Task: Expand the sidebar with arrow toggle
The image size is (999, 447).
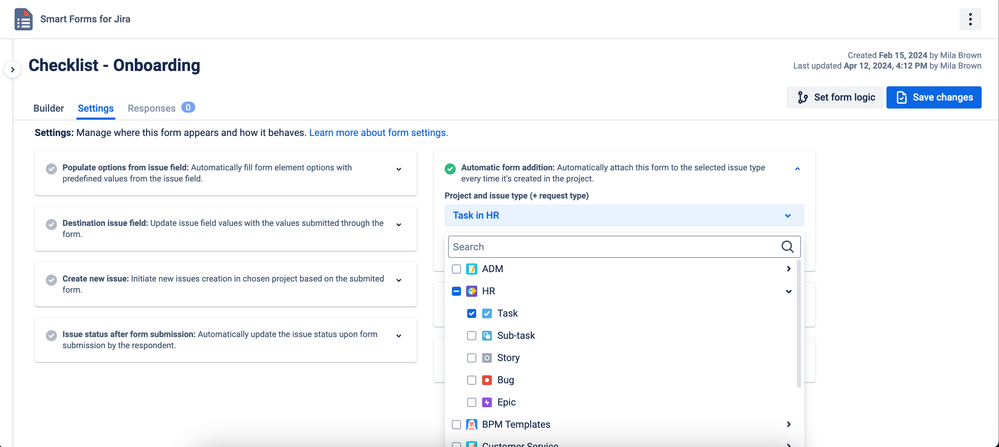Action: click(13, 69)
